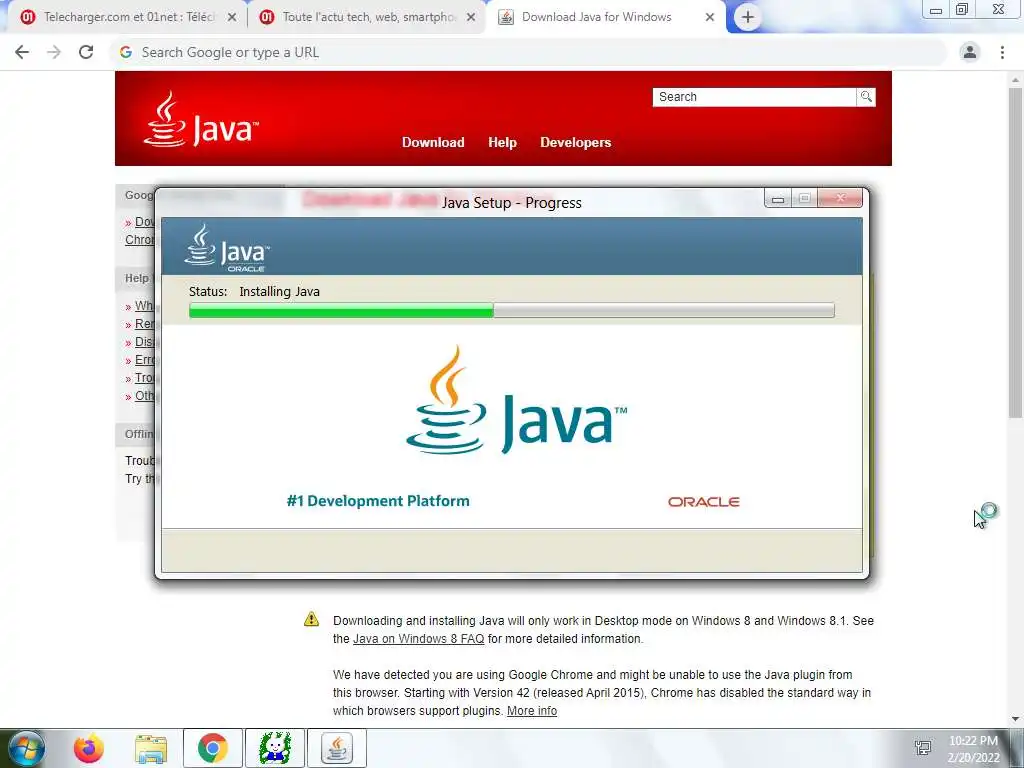Click the scrollbar down arrow
Screen dimensions: 1024x768
(1015, 719)
